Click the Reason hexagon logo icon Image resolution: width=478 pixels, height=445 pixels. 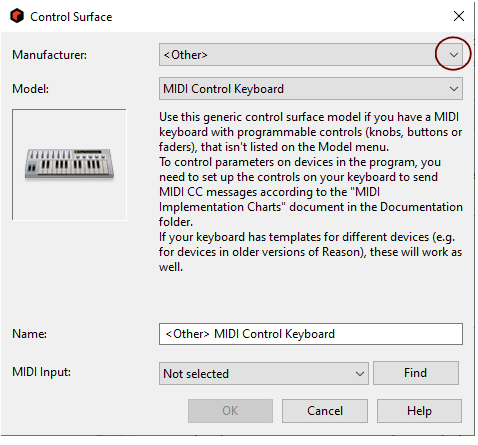(17, 16)
